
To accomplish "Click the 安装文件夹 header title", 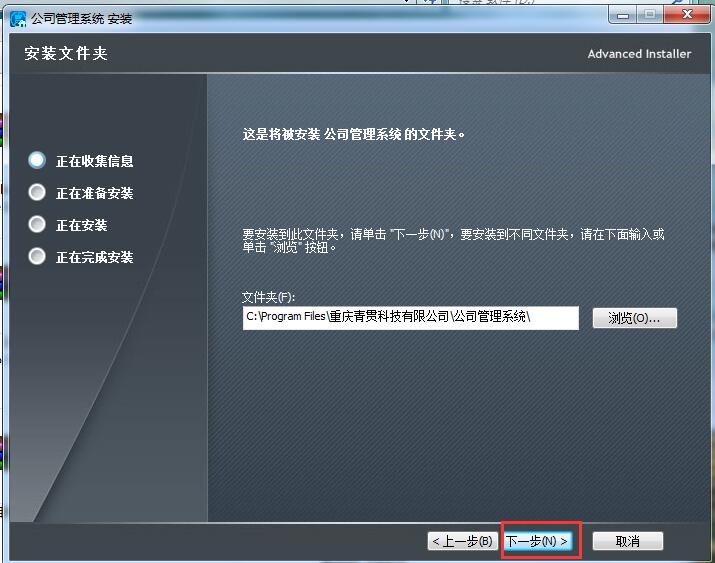I will [x=66, y=54].
